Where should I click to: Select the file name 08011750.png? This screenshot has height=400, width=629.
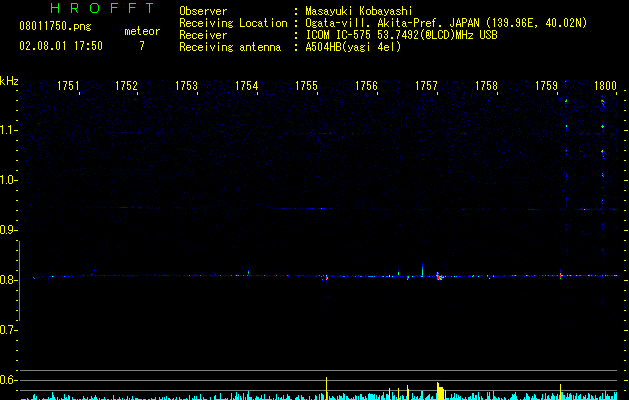(55, 26)
